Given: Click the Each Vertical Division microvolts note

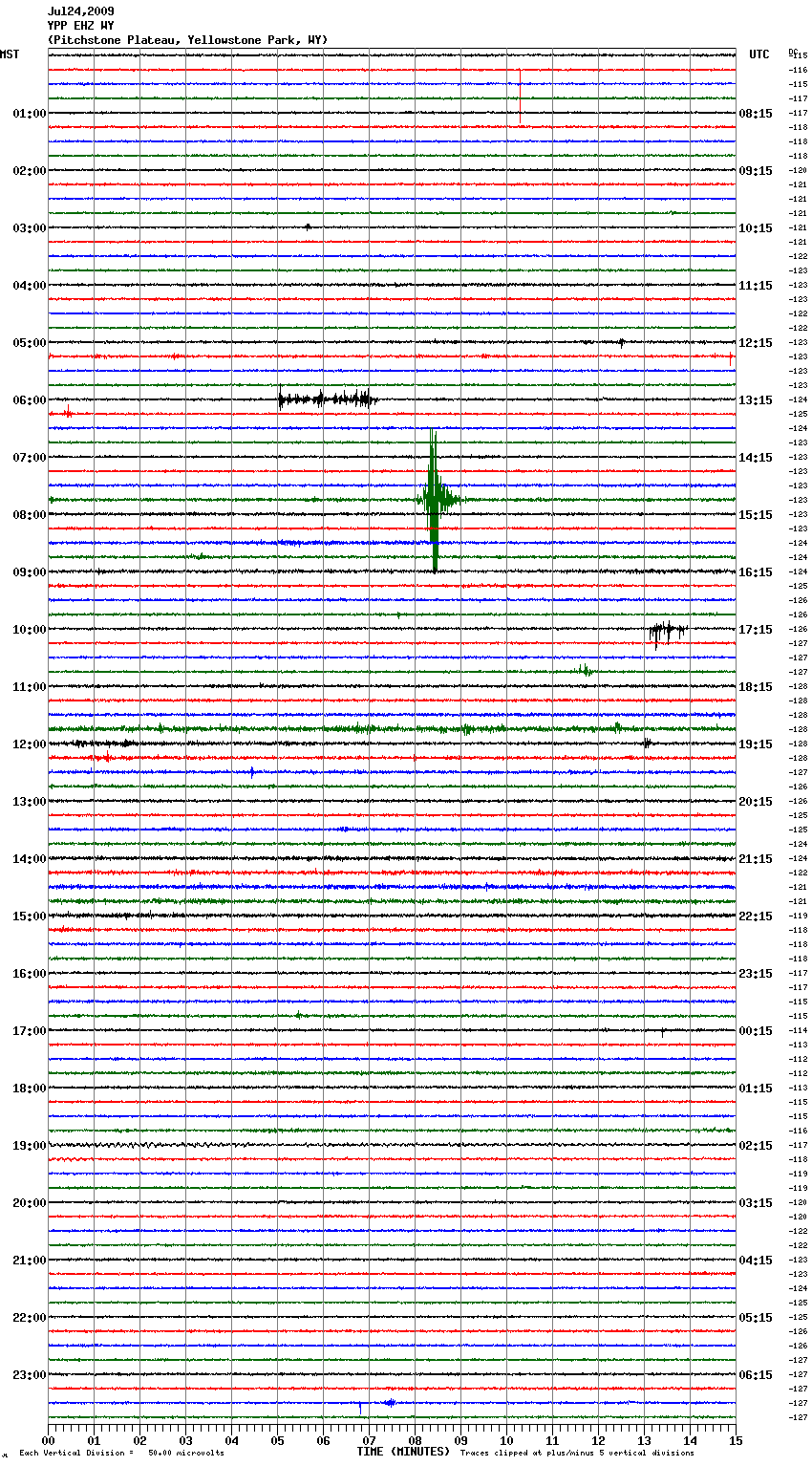Looking at the screenshot, I should (121, 1454).
